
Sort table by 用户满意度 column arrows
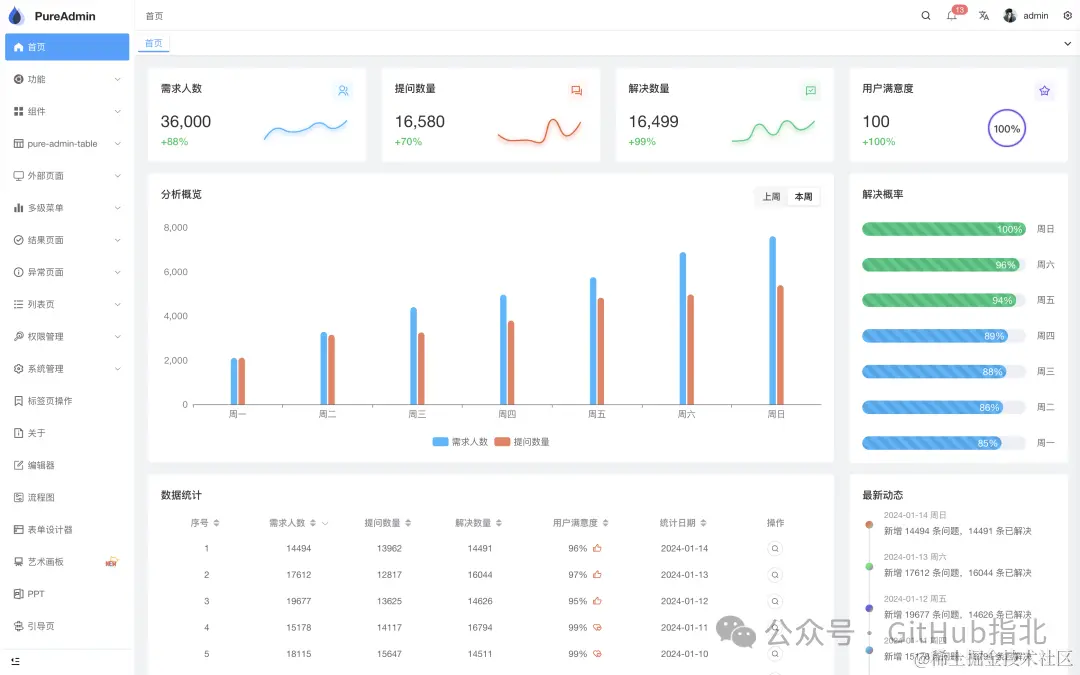(x=605, y=523)
